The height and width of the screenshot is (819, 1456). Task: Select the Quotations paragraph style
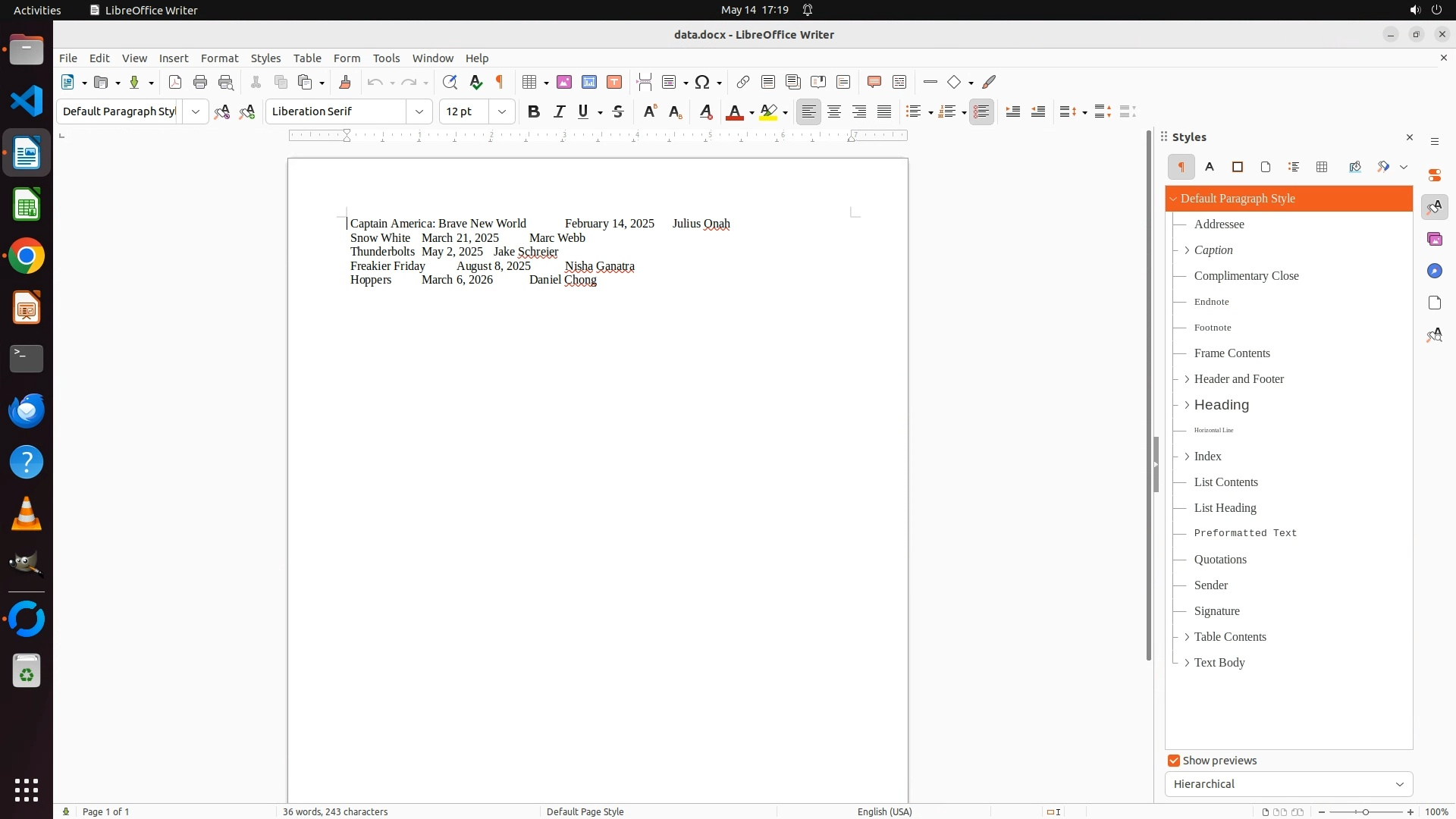[1220, 560]
